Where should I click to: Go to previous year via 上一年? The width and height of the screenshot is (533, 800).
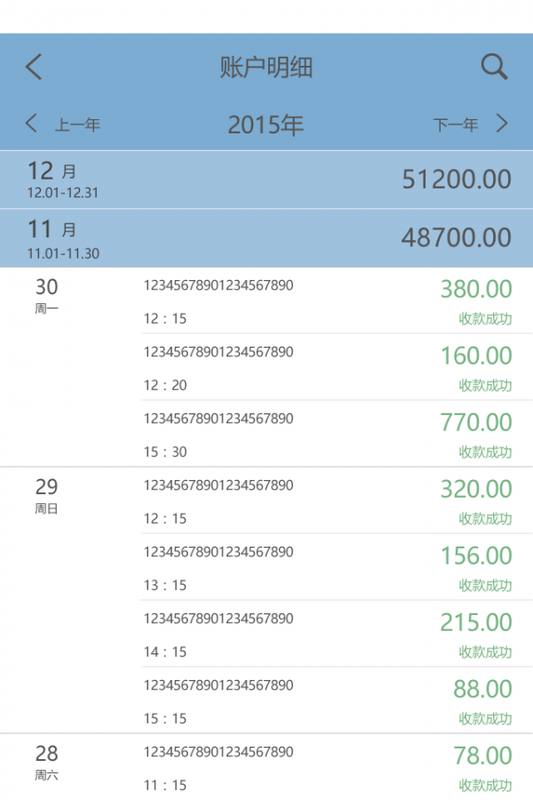78,124
